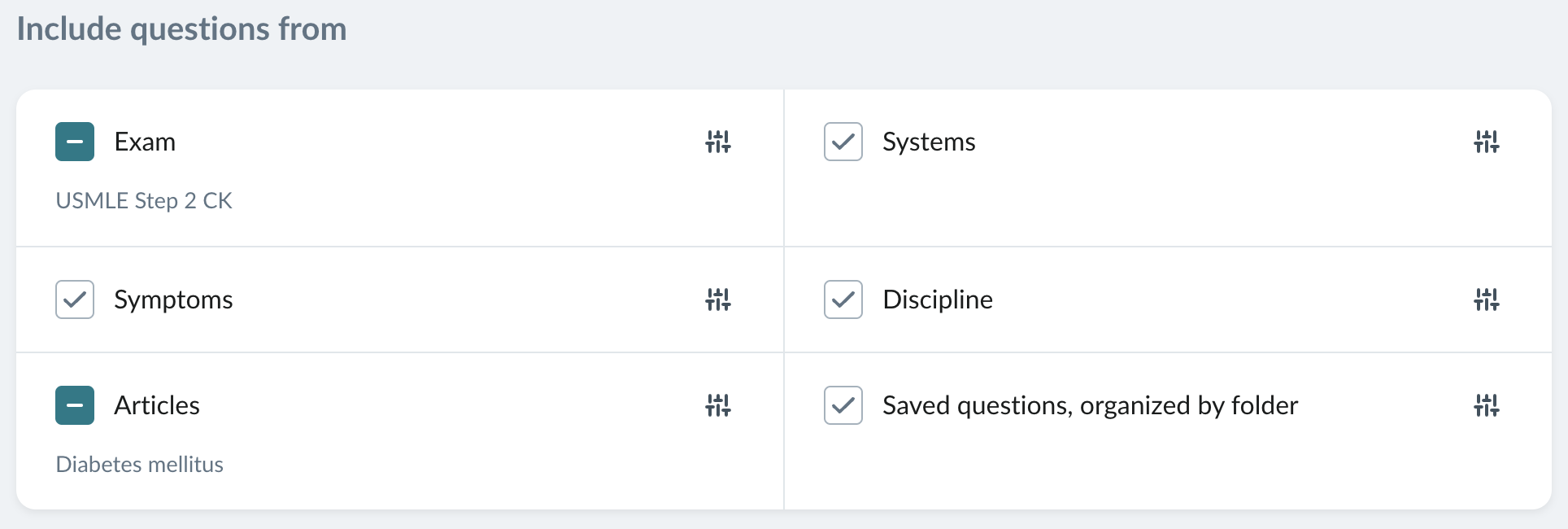Click the Exam label
Viewport: 1568px width, 529px height.
coord(145,142)
